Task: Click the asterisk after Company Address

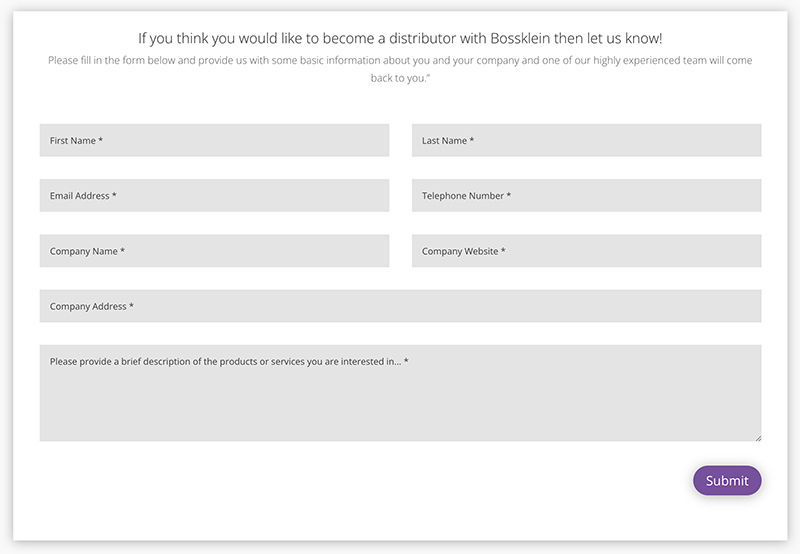Action: click(x=131, y=305)
